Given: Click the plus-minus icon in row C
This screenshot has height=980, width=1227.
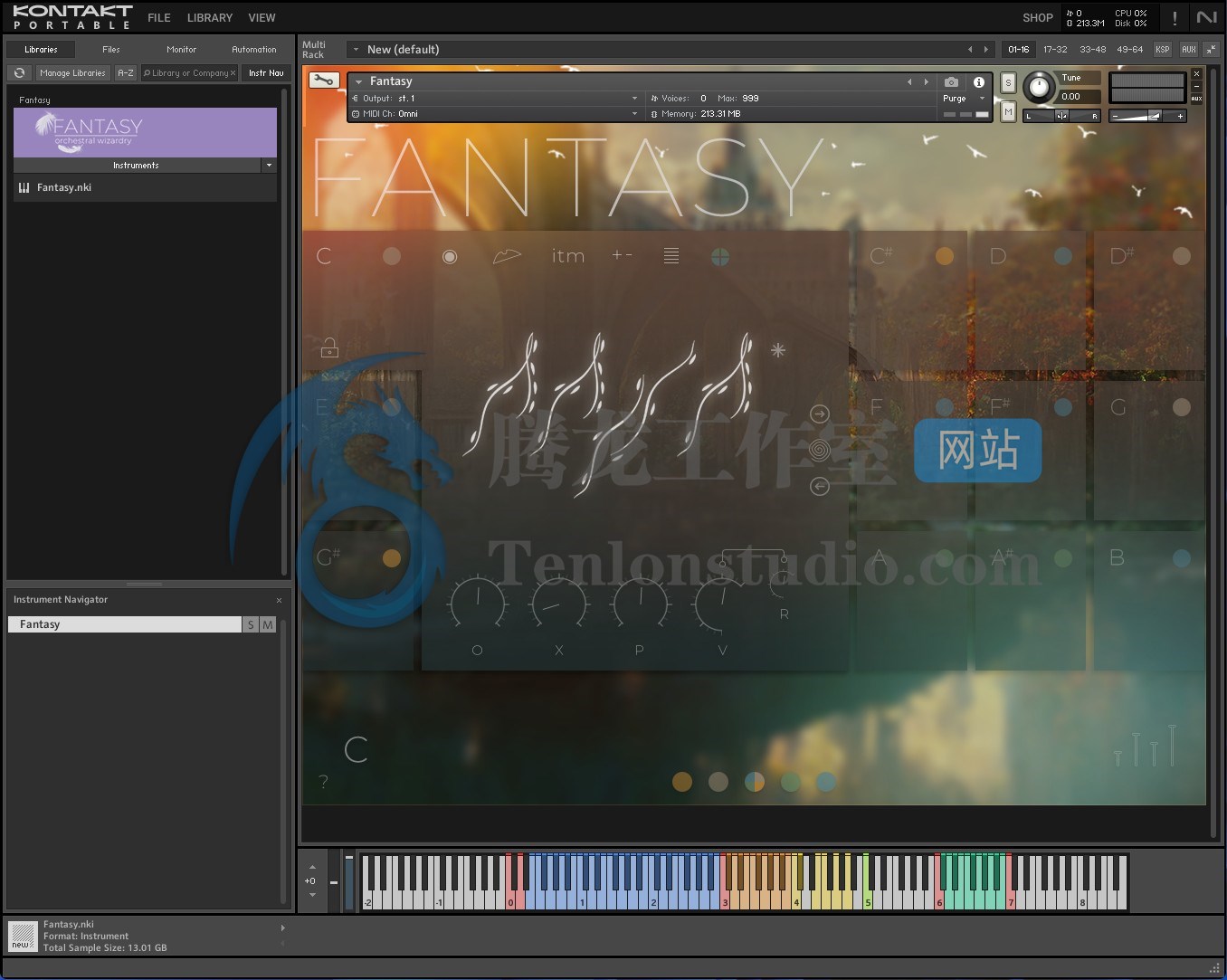Looking at the screenshot, I should pyautogui.click(x=622, y=255).
